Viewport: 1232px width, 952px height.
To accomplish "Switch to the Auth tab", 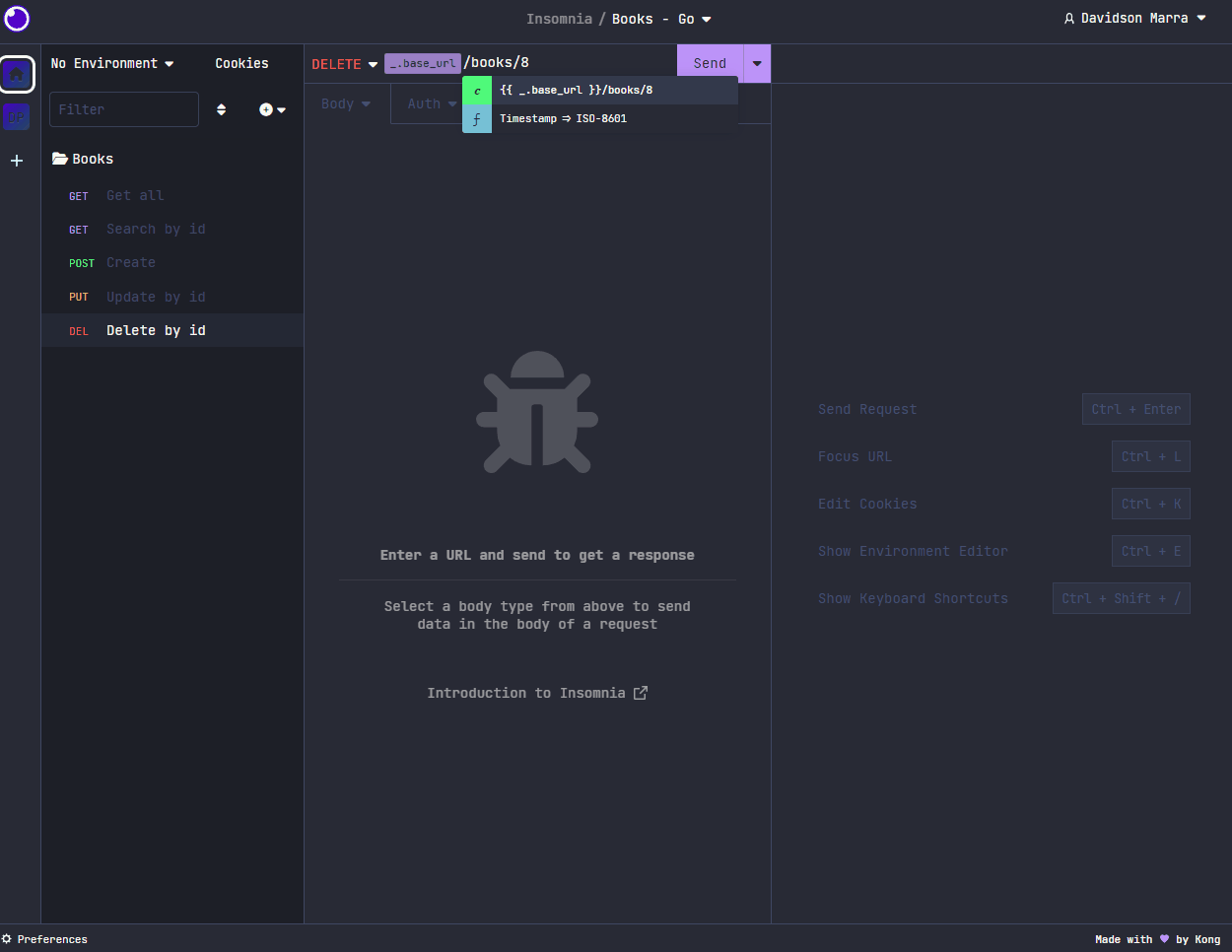I will coord(430,103).
